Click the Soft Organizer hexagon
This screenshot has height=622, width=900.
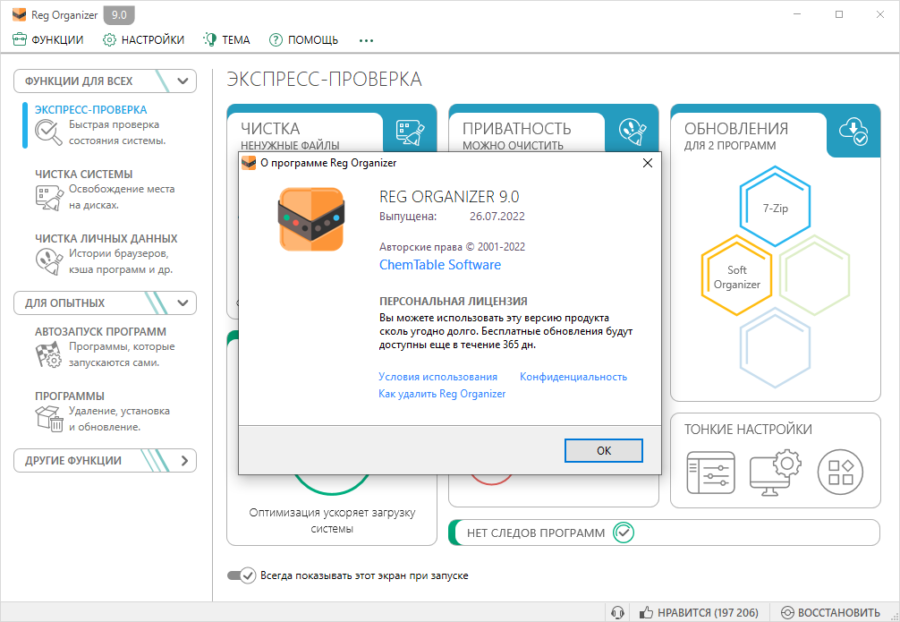(736, 275)
